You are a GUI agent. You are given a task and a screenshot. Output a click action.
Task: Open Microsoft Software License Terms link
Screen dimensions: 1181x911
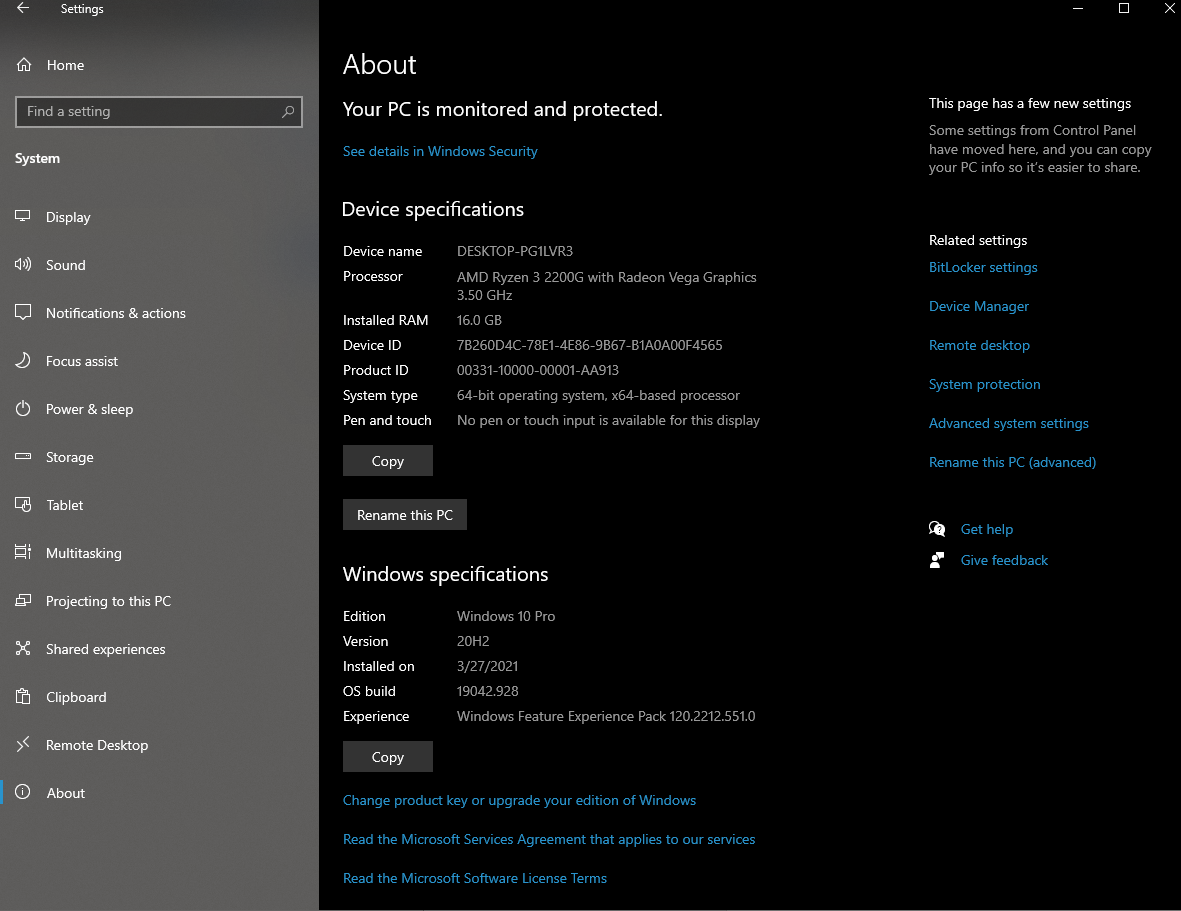click(x=475, y=879)
